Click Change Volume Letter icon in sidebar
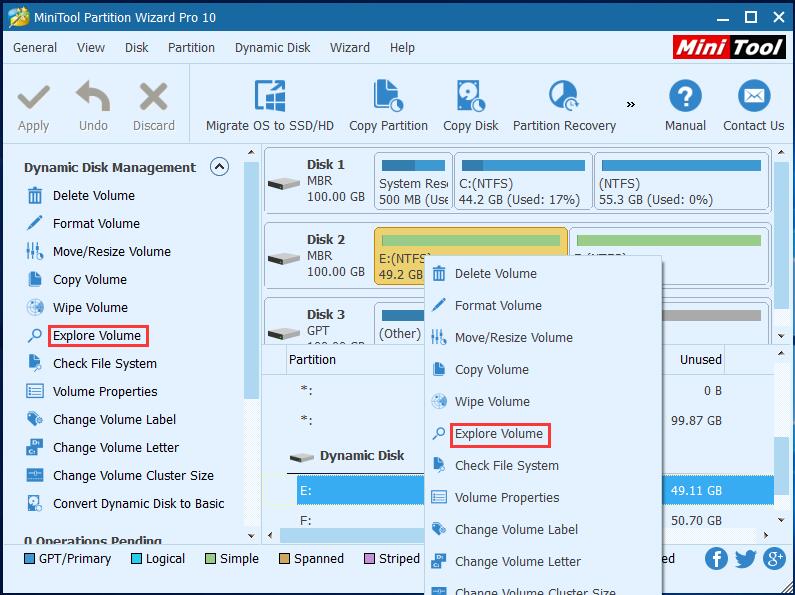 [x=34, y=448]
